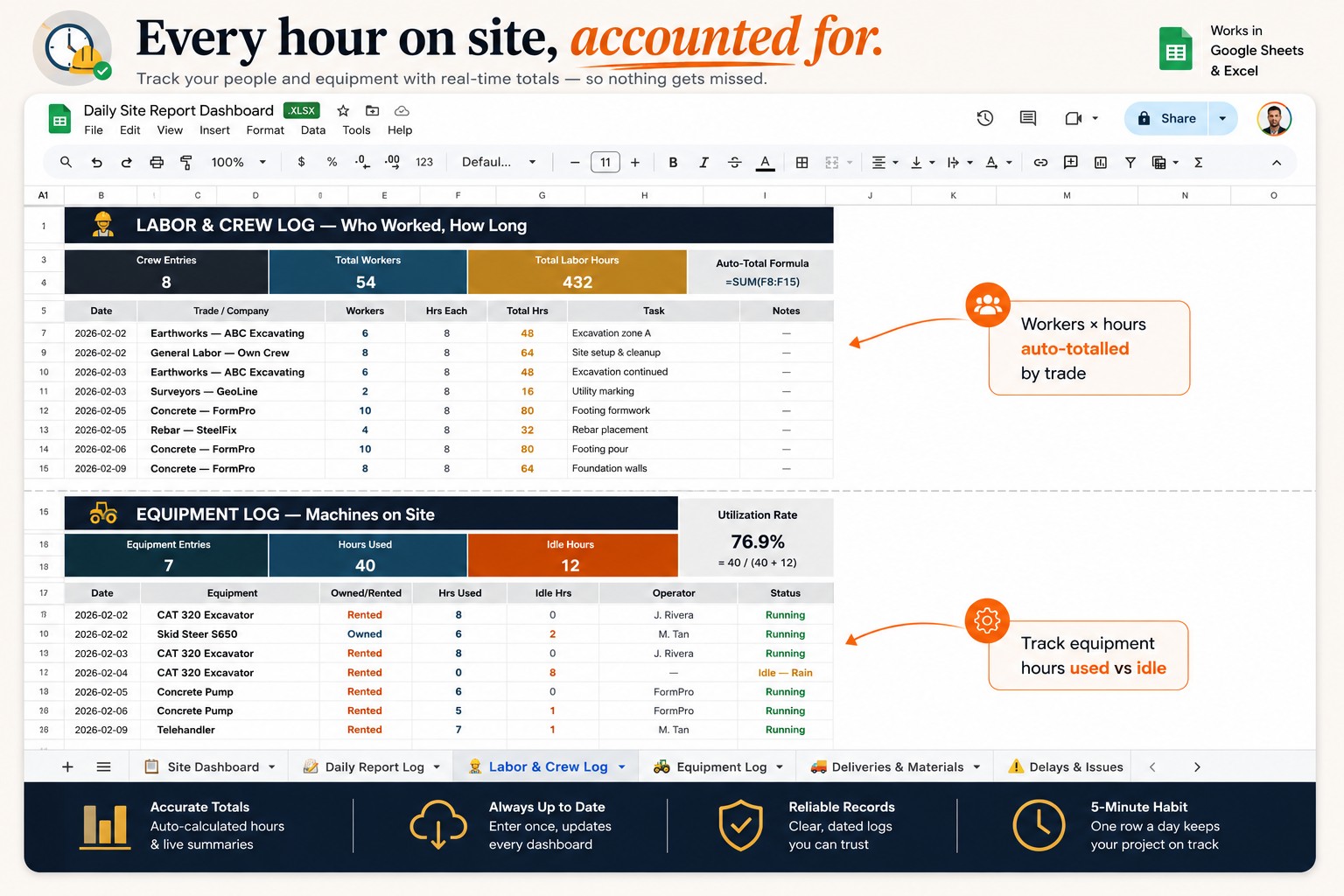
Task: Redo the last action
Action: pos(126,162)
